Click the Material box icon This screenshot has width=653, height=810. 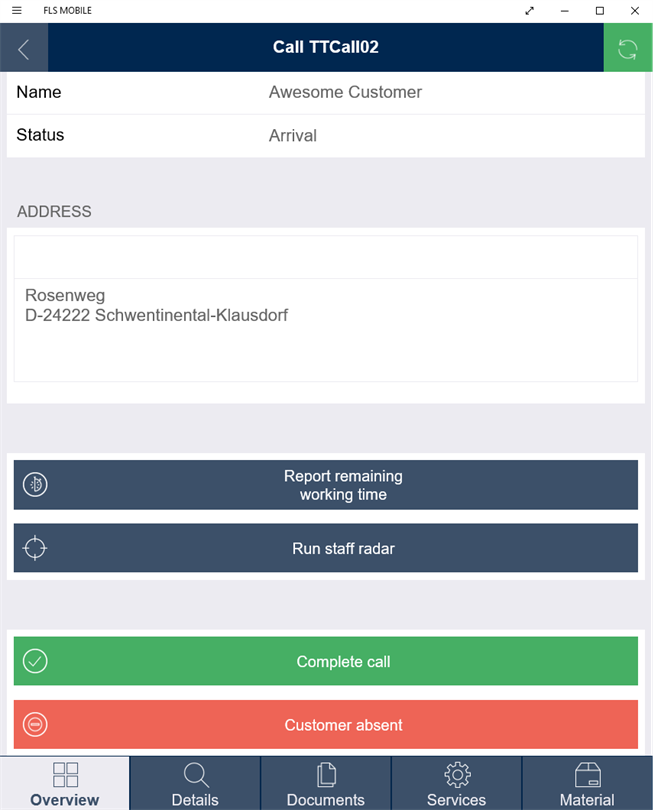point(587,775)
